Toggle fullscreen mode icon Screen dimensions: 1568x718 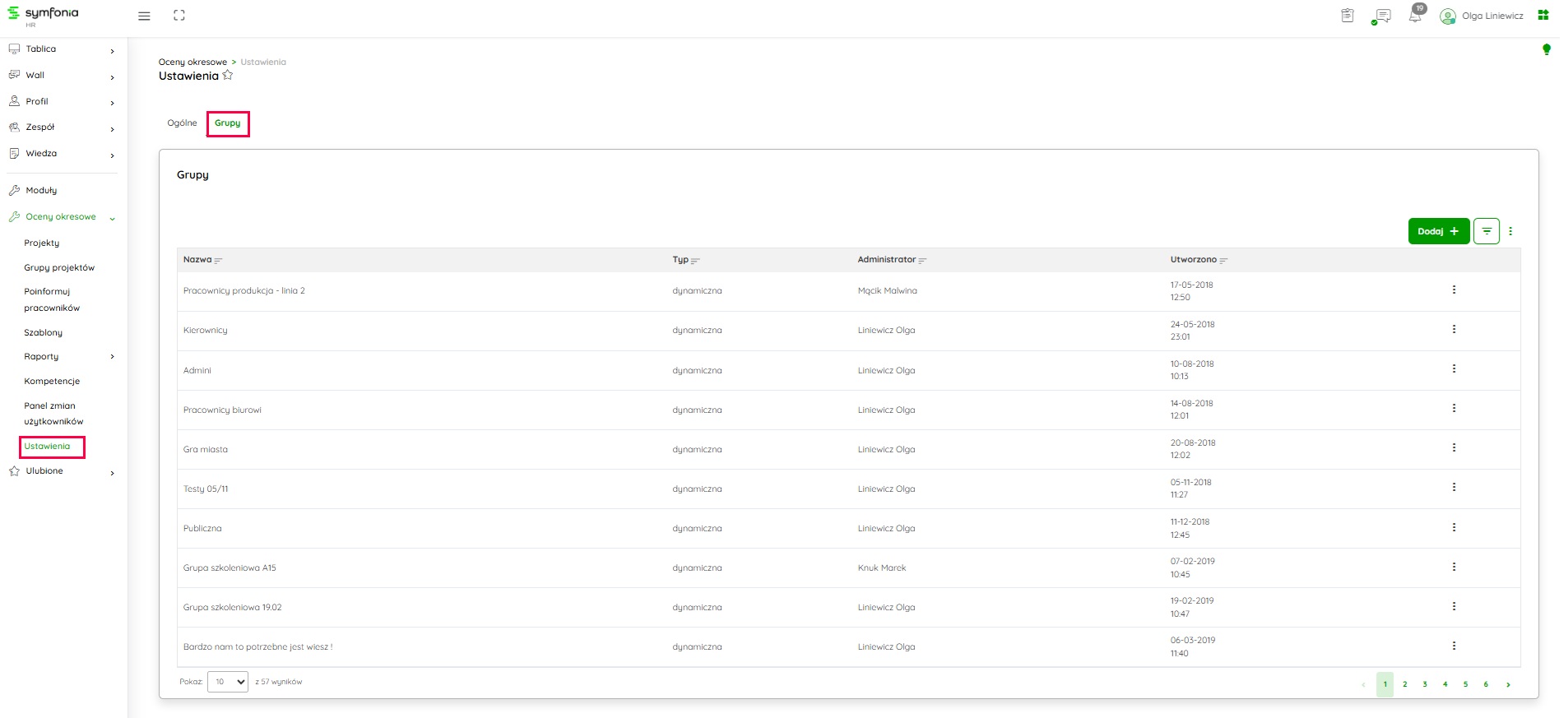click(x=179, y=16)
